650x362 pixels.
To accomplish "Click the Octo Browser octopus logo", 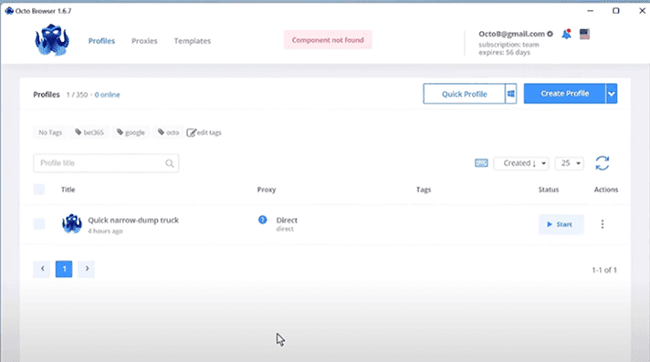I will pos(52,40).
